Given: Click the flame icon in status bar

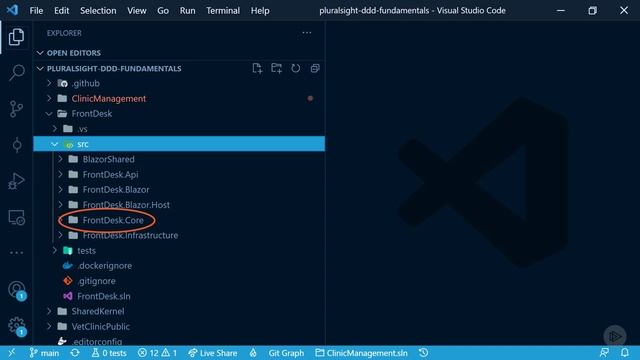Looking at the screenshot, I should (x=253, y=353).
